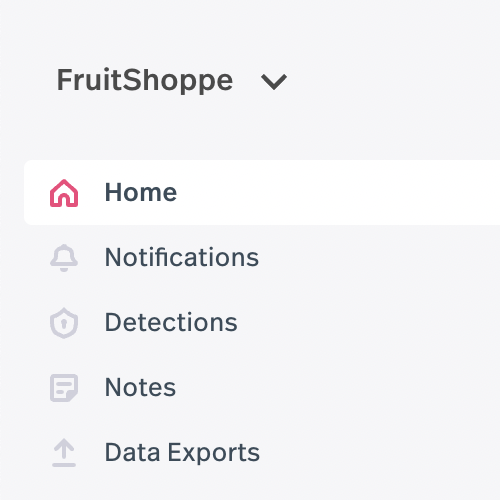Click the Notes sticky-note icon
500x500 pixels.
click(x=64, y=388)
